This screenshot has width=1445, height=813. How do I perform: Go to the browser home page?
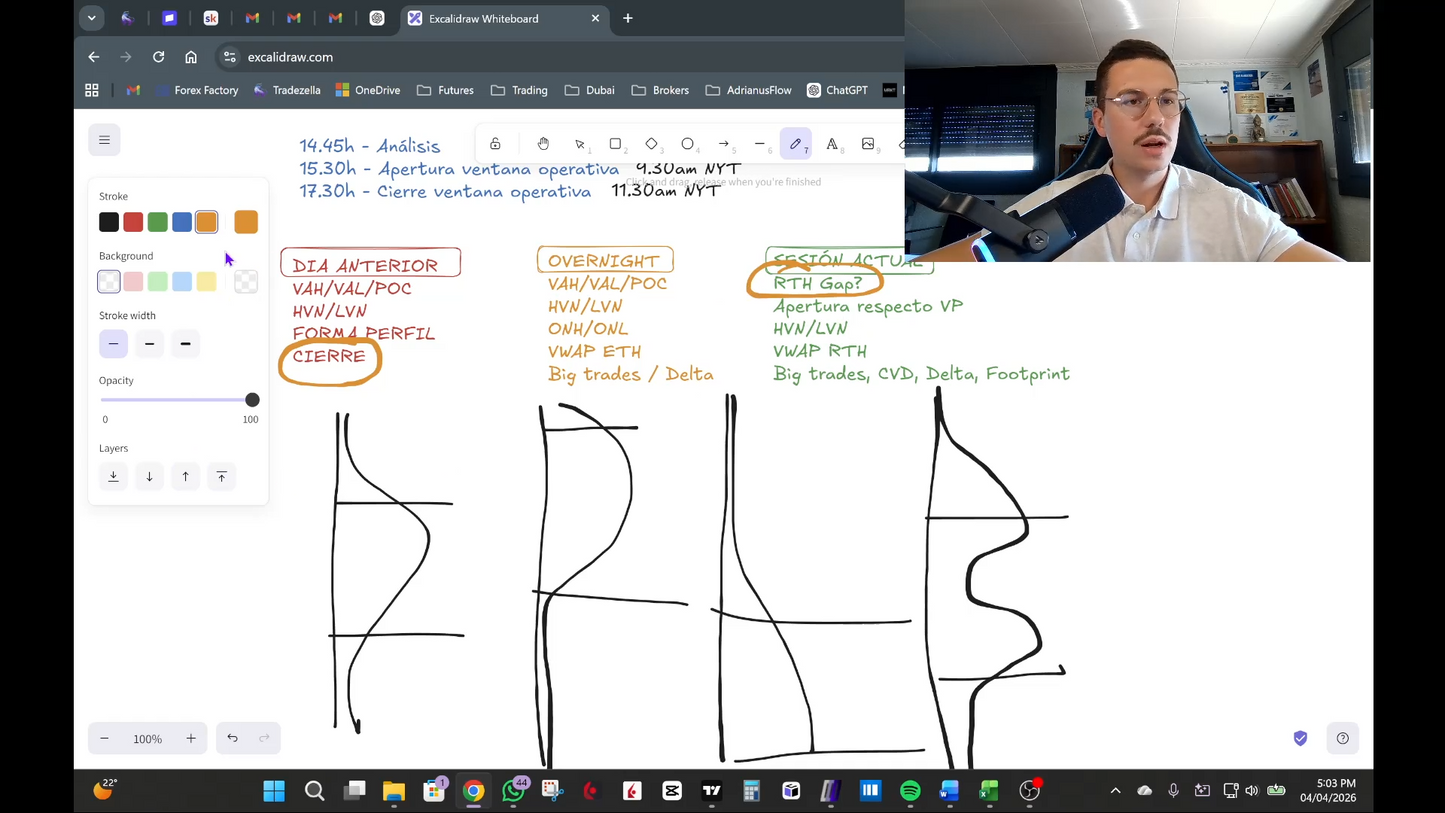point(191,57)
